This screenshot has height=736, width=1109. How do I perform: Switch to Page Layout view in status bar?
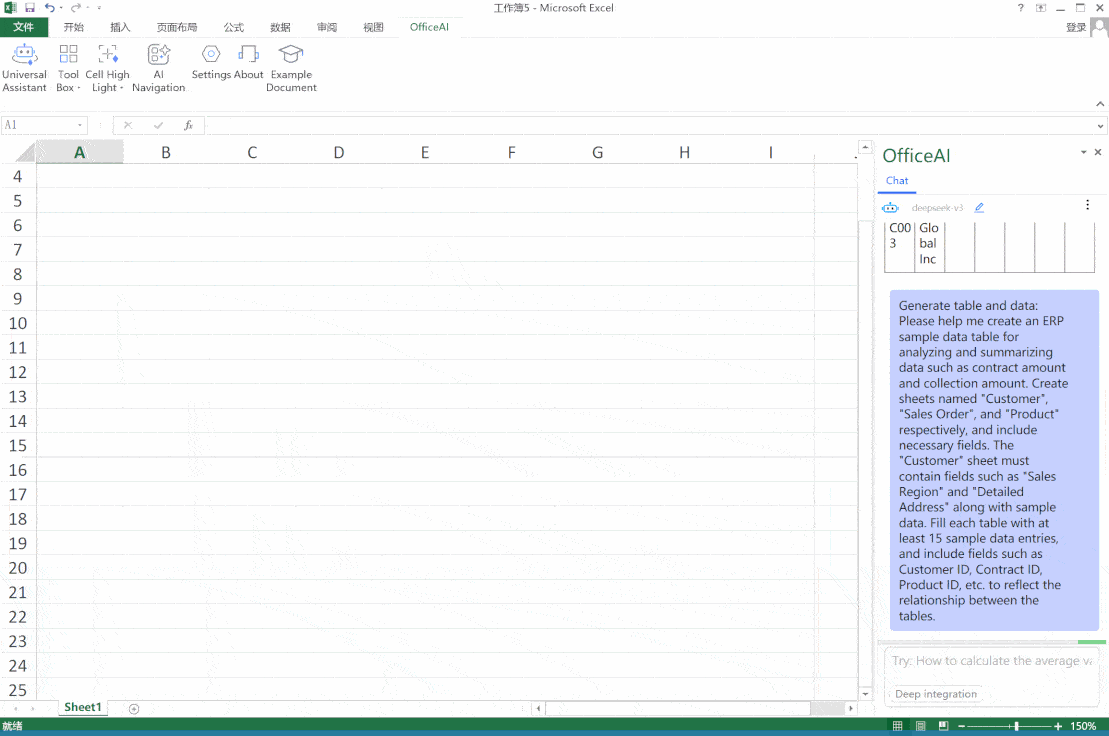point(920,726)
